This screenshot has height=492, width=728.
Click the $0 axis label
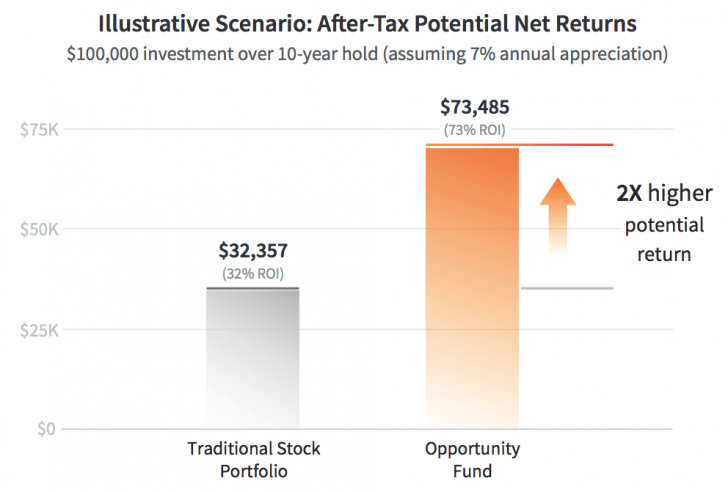pyautogui.click(x=48, y=429)
